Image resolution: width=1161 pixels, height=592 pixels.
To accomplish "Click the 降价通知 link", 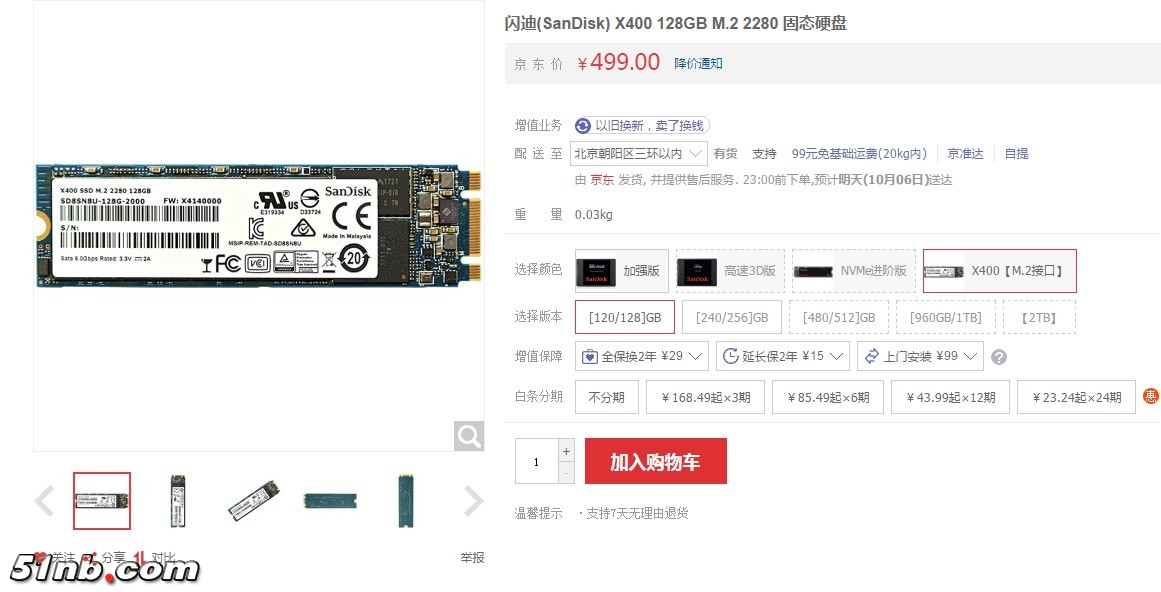I will tap(697, 64).
